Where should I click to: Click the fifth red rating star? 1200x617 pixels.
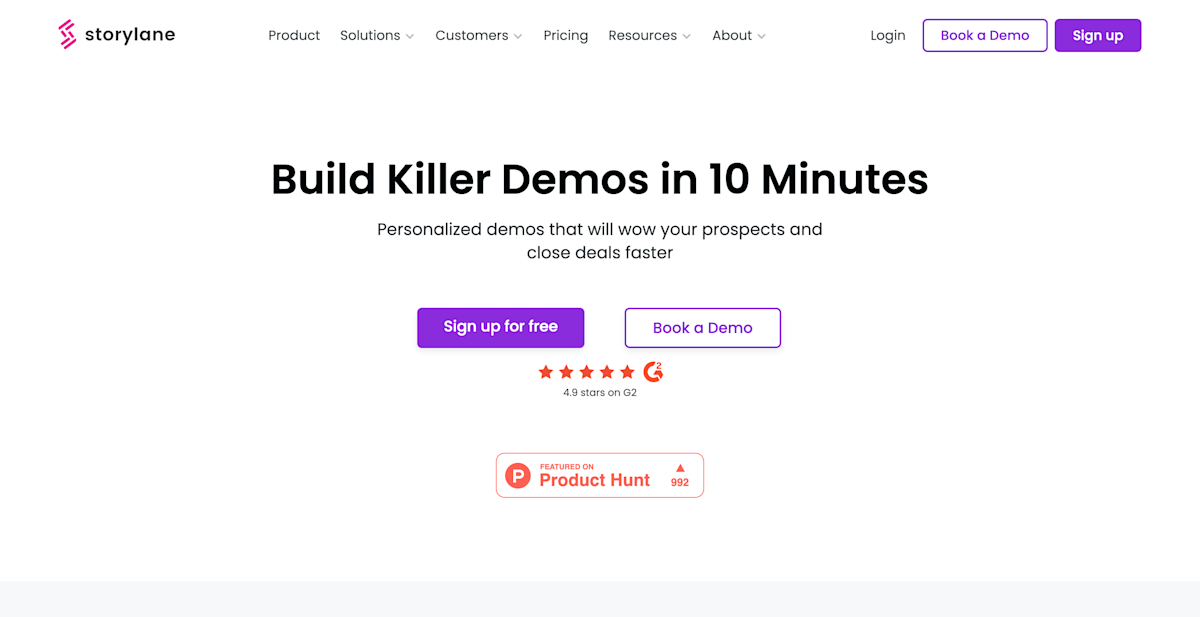tap(627, 372)
